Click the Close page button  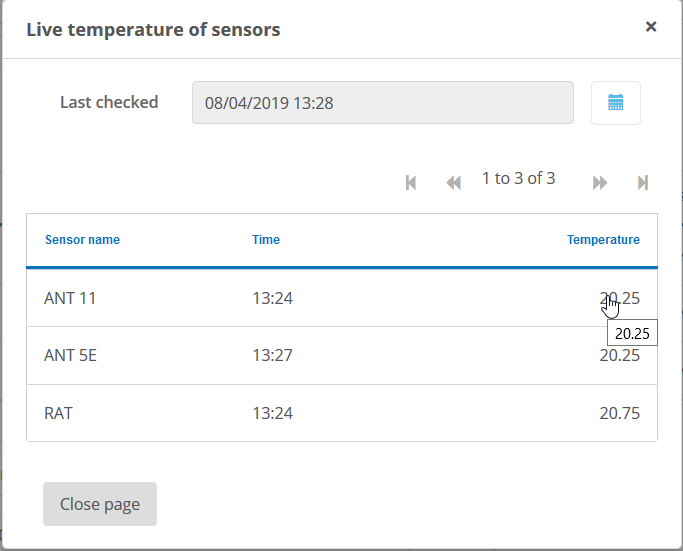point(100,504)
